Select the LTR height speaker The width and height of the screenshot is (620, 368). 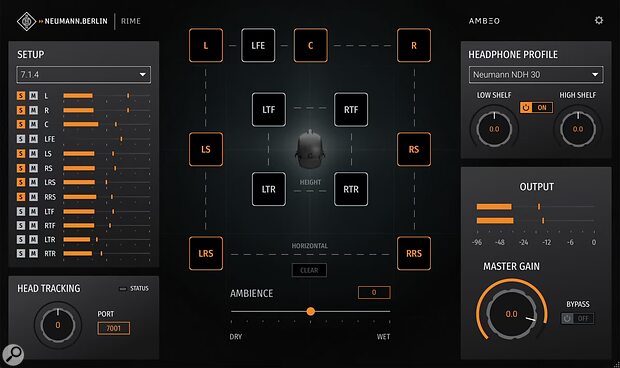tap(268, 189)
